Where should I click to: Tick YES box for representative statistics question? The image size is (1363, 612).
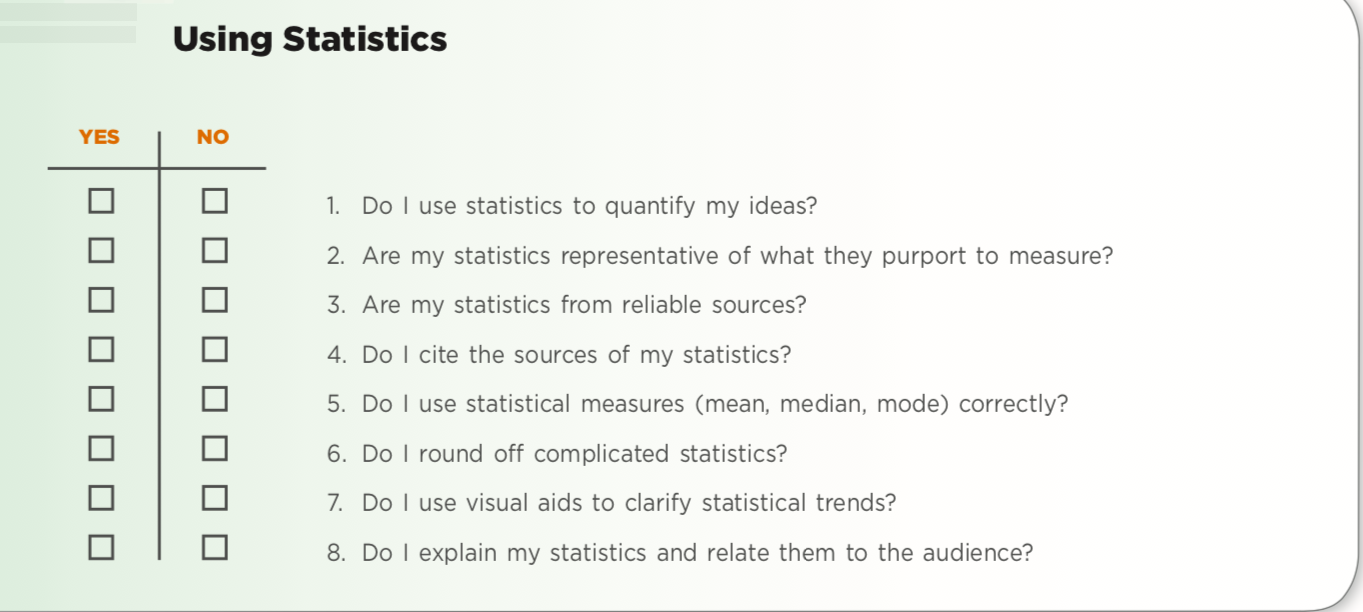[100, 250]
